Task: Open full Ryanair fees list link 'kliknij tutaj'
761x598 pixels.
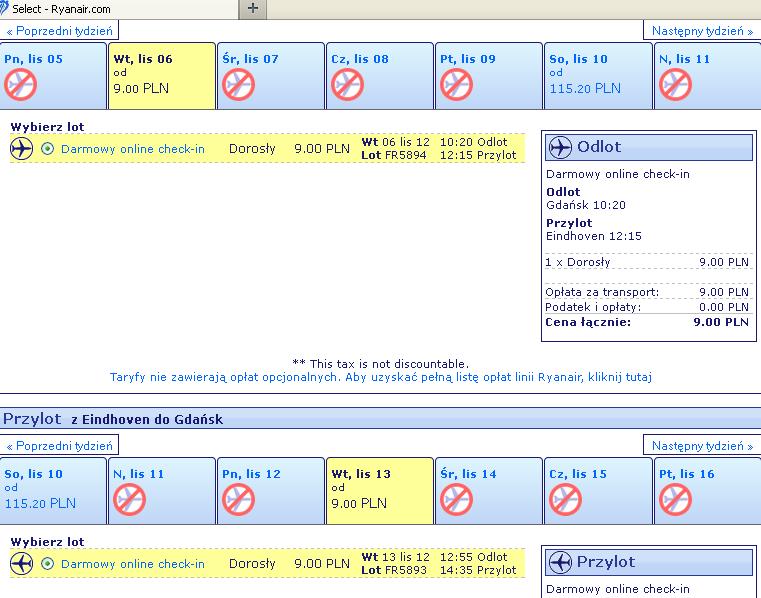Action: 620,377
